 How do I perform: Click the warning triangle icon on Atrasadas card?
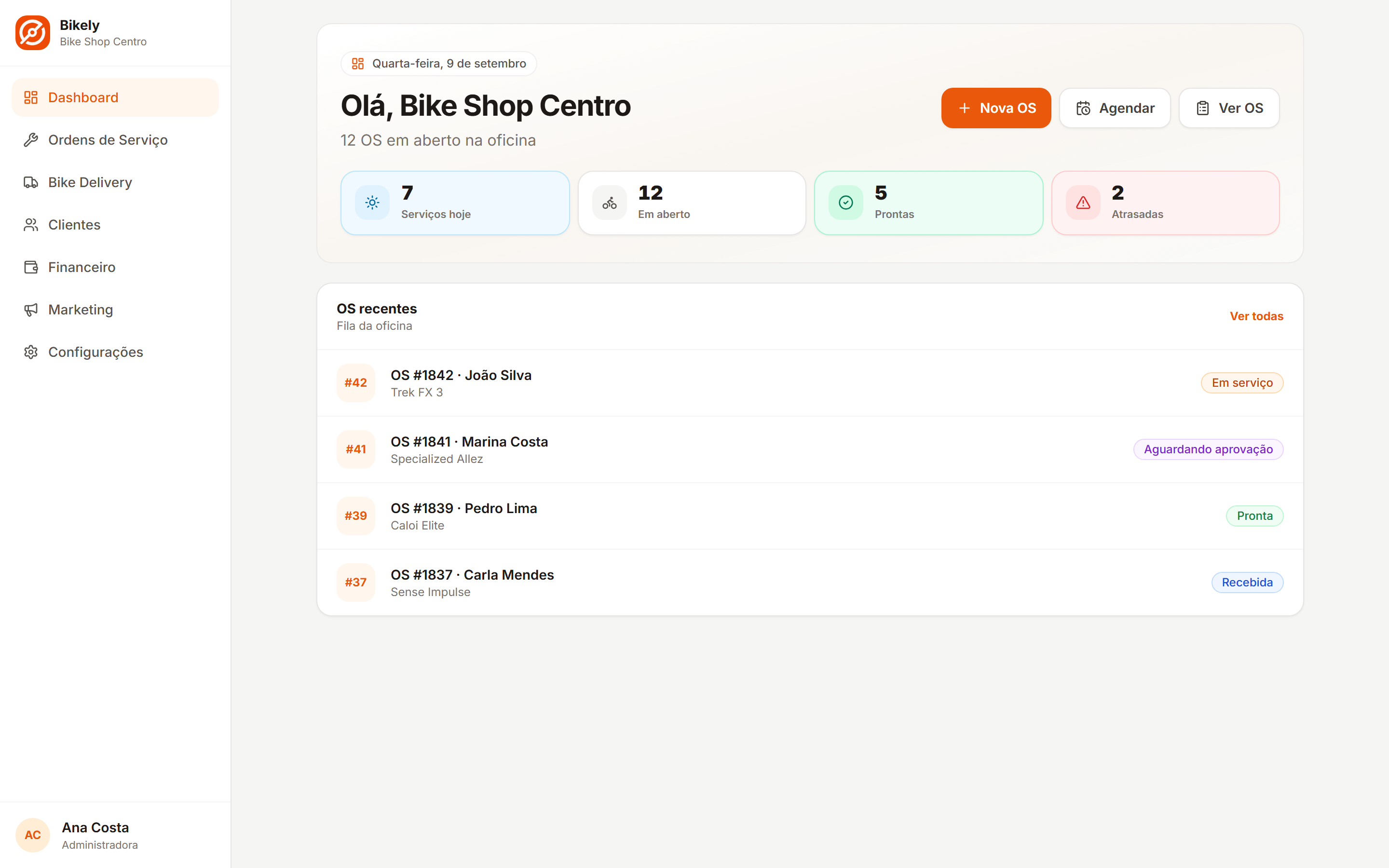(1083, 203)
